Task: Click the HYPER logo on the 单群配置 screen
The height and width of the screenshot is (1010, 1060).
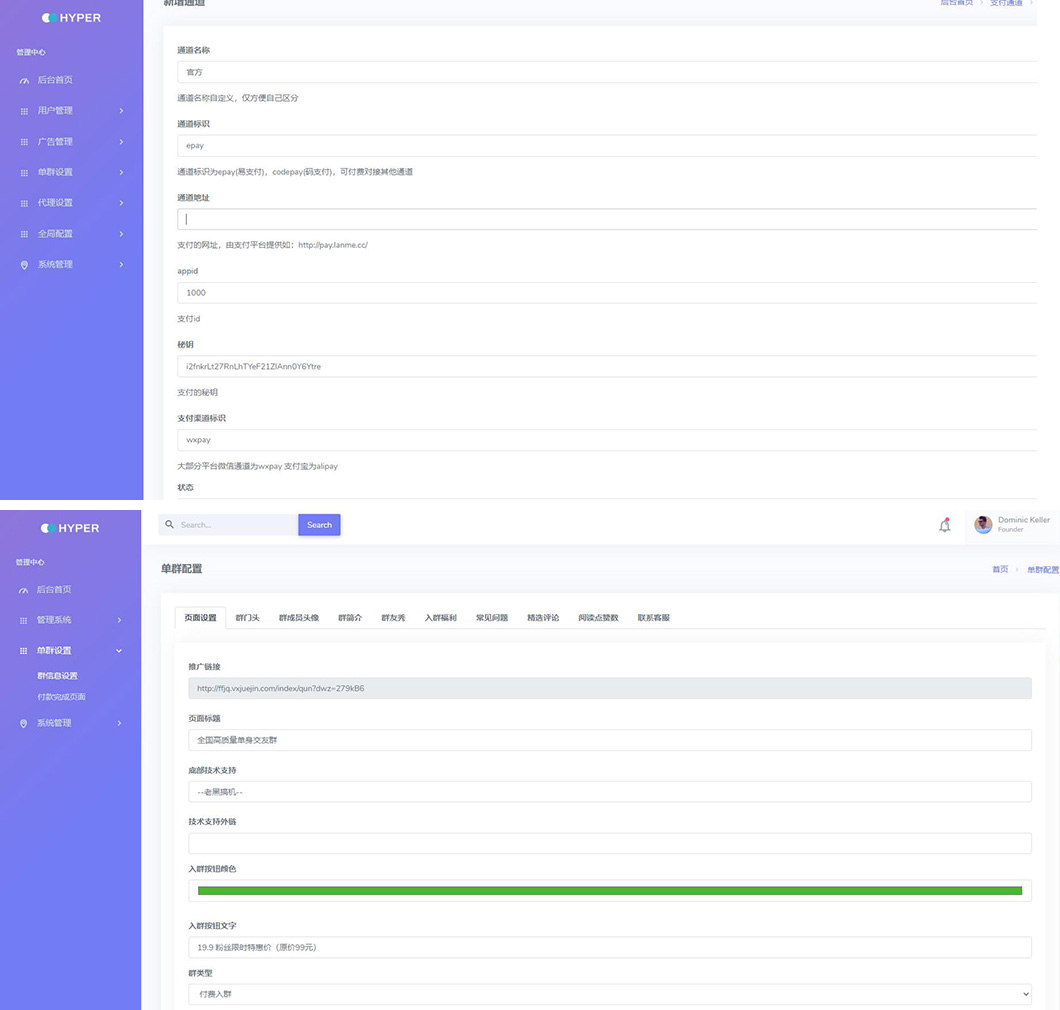Action: (x=70, y=528)
